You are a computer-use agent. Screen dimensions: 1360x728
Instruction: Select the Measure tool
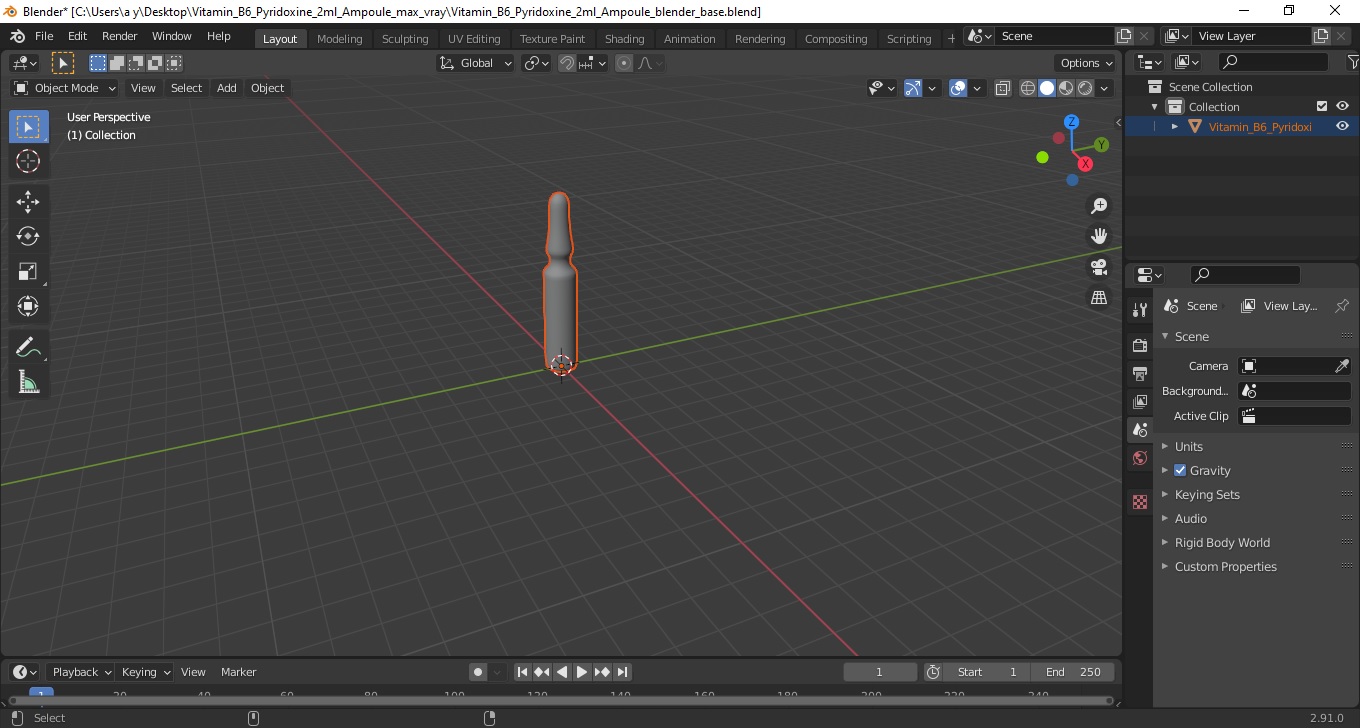click(x=28, y=382)
